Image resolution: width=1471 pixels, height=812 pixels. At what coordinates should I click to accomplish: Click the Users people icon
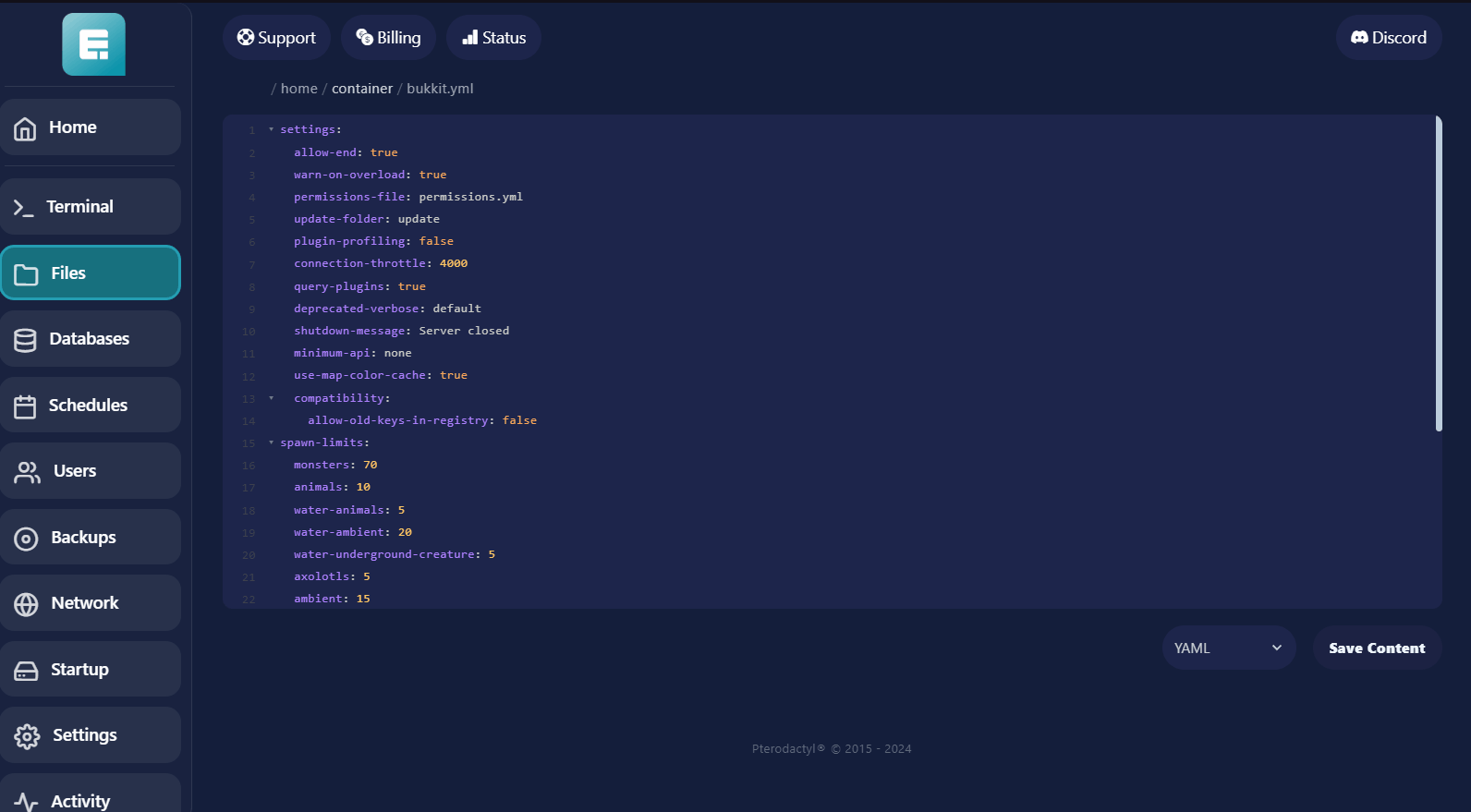point(27,472)
